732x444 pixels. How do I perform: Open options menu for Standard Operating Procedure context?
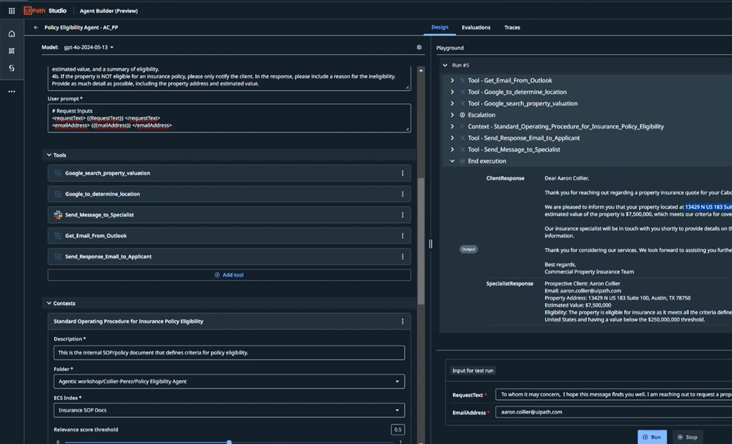click(x=402, y=321)
